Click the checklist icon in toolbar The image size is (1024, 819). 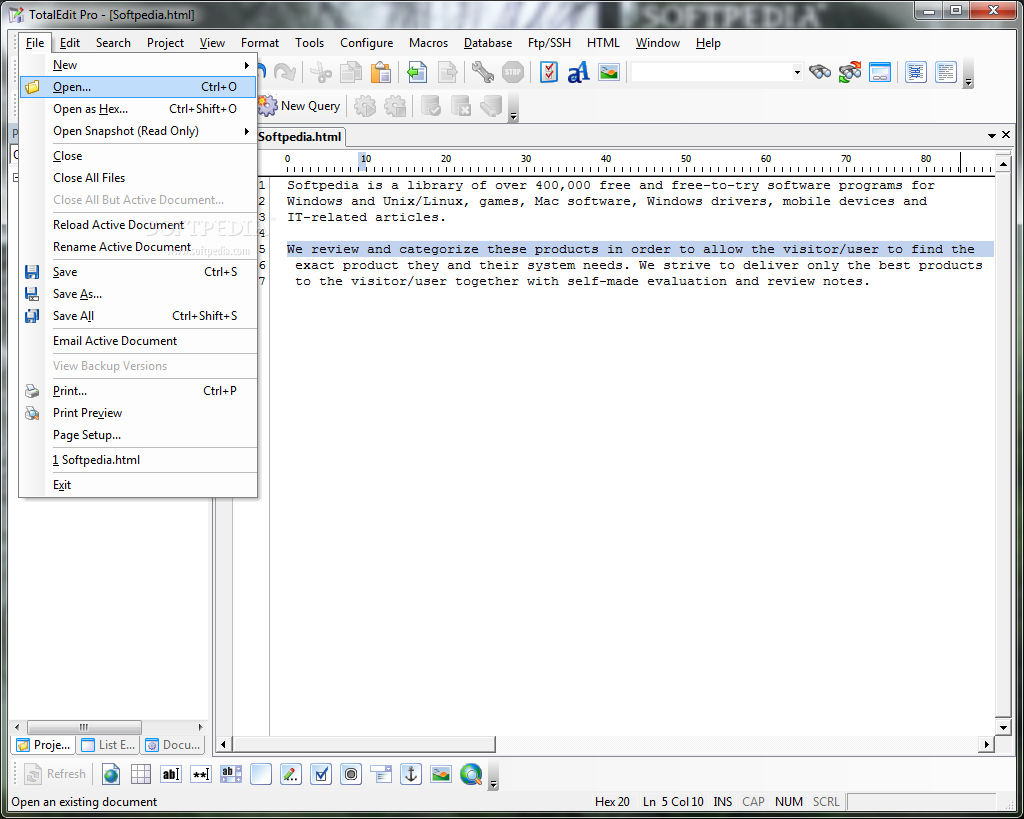click(x=549, y=72)
